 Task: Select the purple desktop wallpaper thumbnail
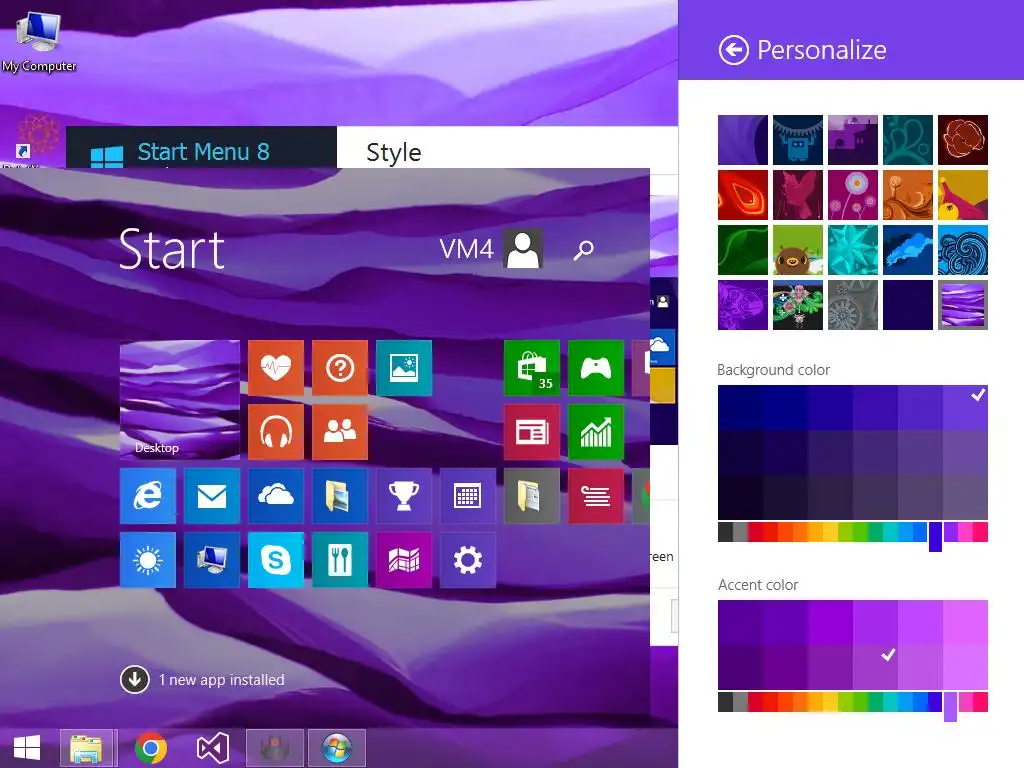point(963,305)
